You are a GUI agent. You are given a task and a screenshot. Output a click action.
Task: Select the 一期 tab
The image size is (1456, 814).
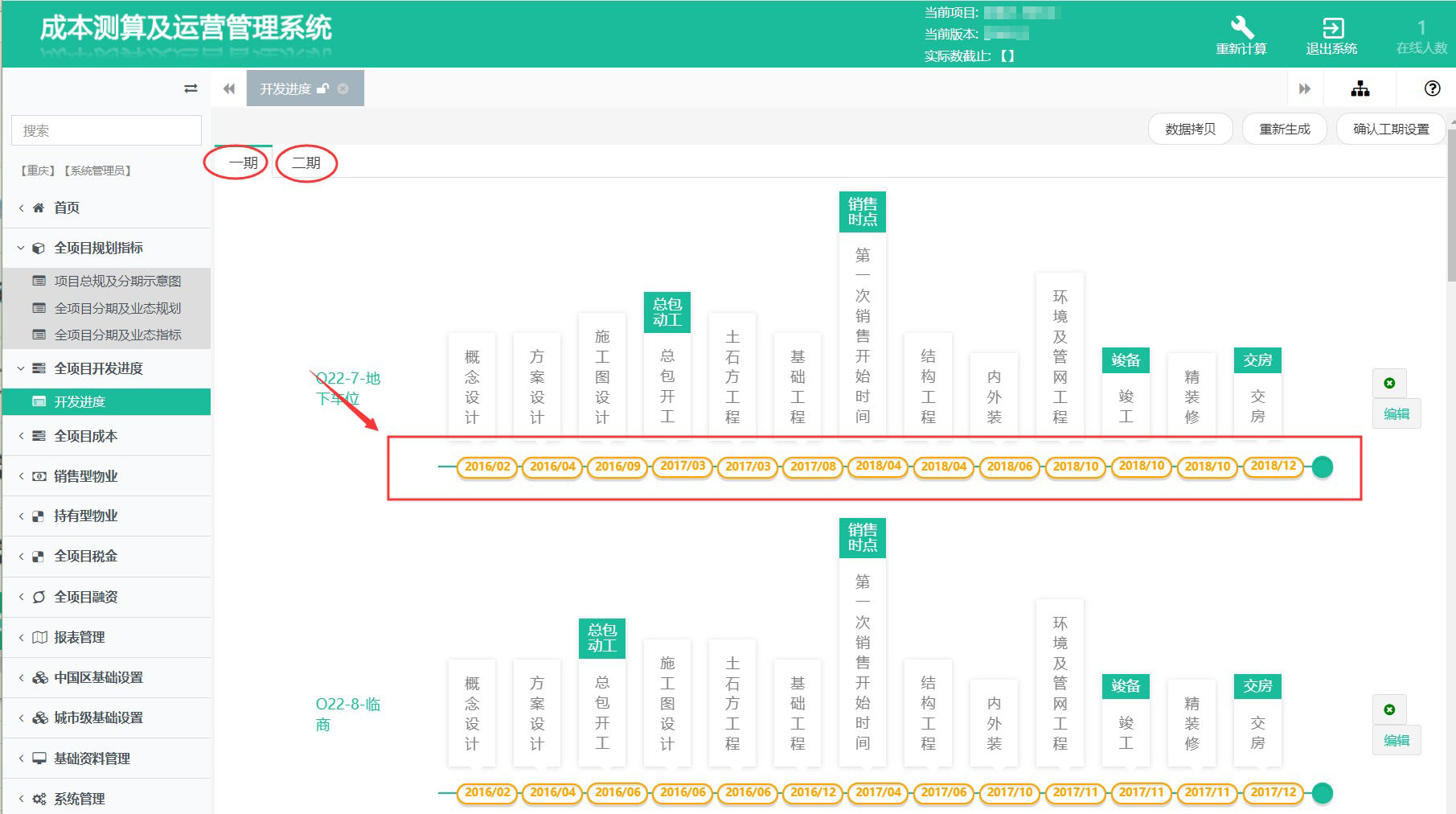coord(243,163)
